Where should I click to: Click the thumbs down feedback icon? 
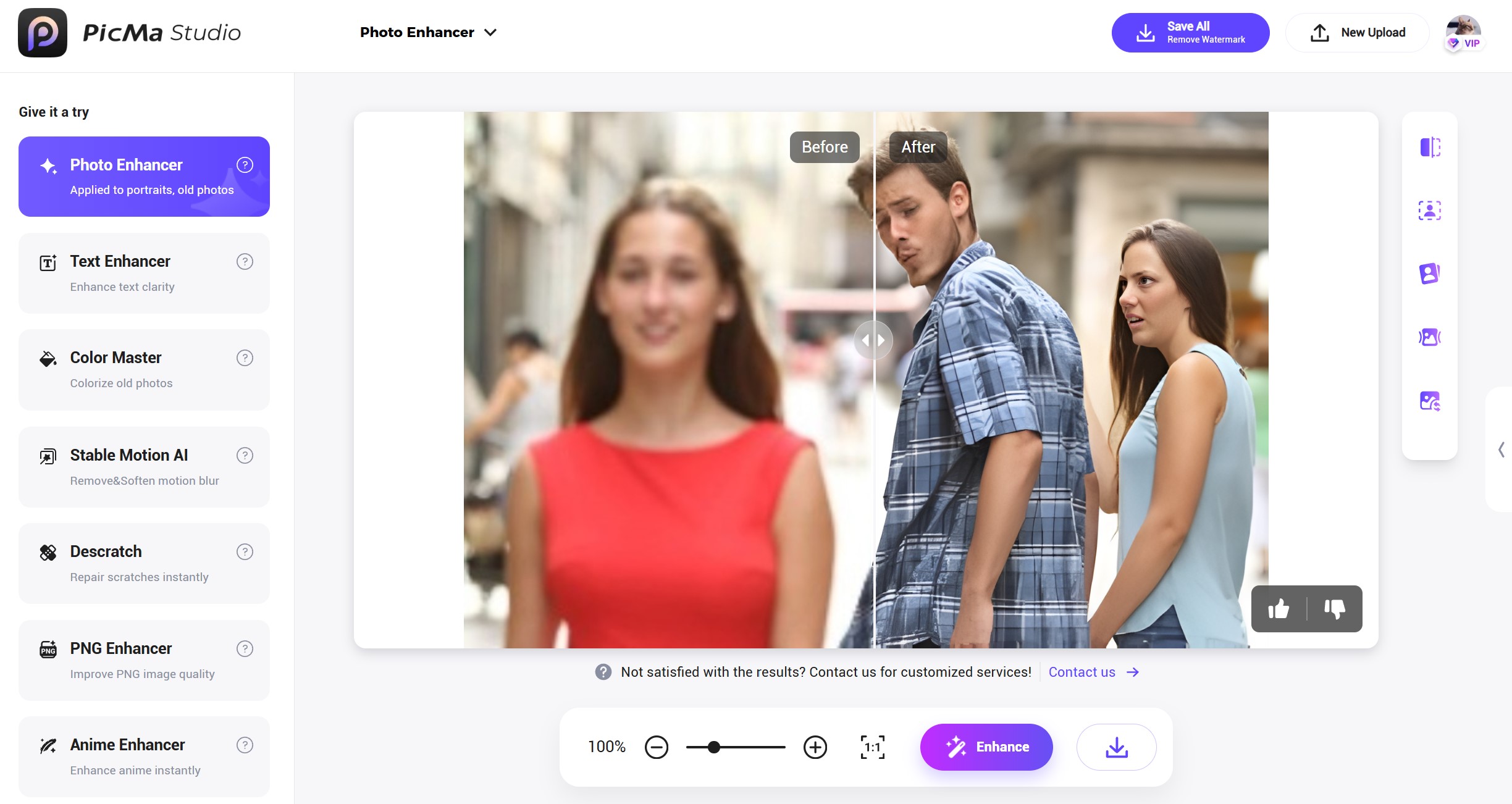[1335, 609]
